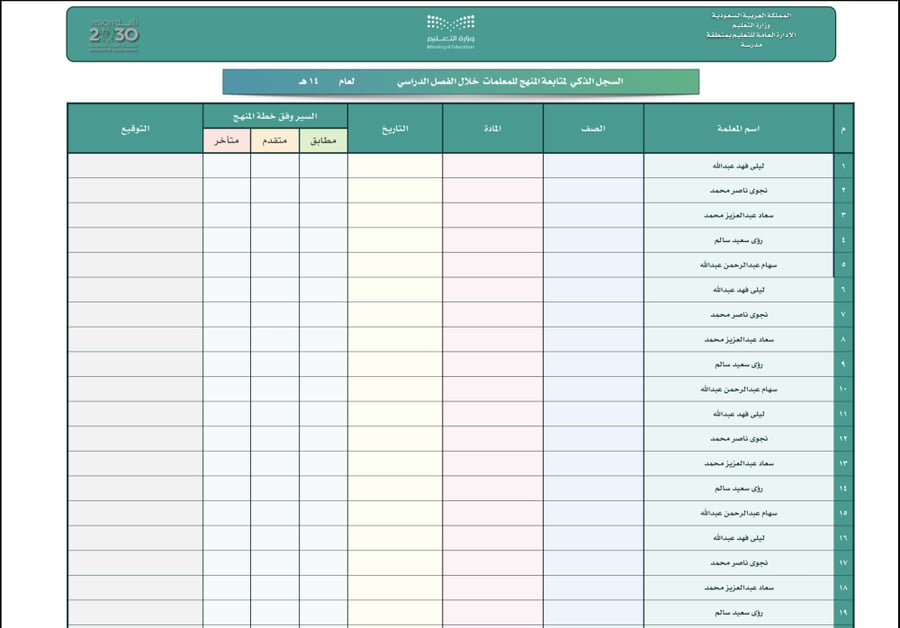Click serial number ٥ in the م column
The image size is (900, 628).
(x=843, y=265)
